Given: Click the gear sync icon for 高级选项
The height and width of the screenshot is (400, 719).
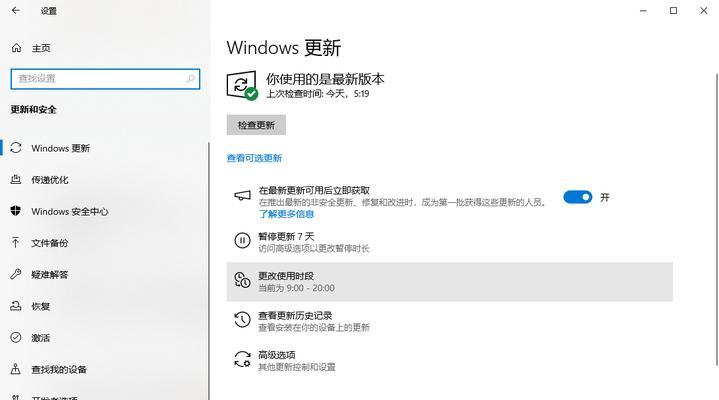Looking at the screenshot, I should pos(242,359).
